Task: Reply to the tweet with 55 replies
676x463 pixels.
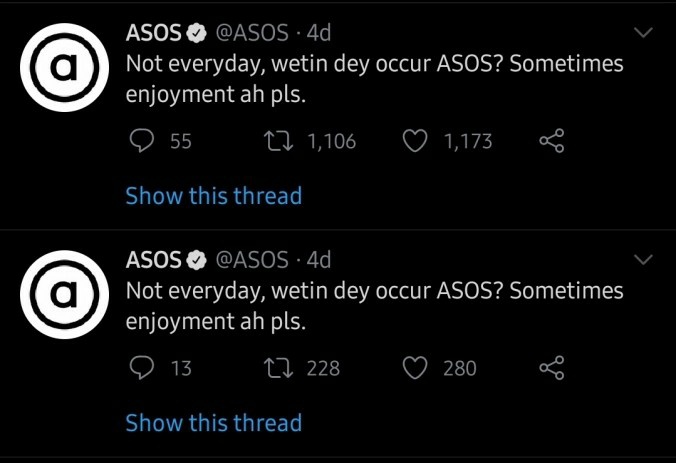Action: [141, 142]
